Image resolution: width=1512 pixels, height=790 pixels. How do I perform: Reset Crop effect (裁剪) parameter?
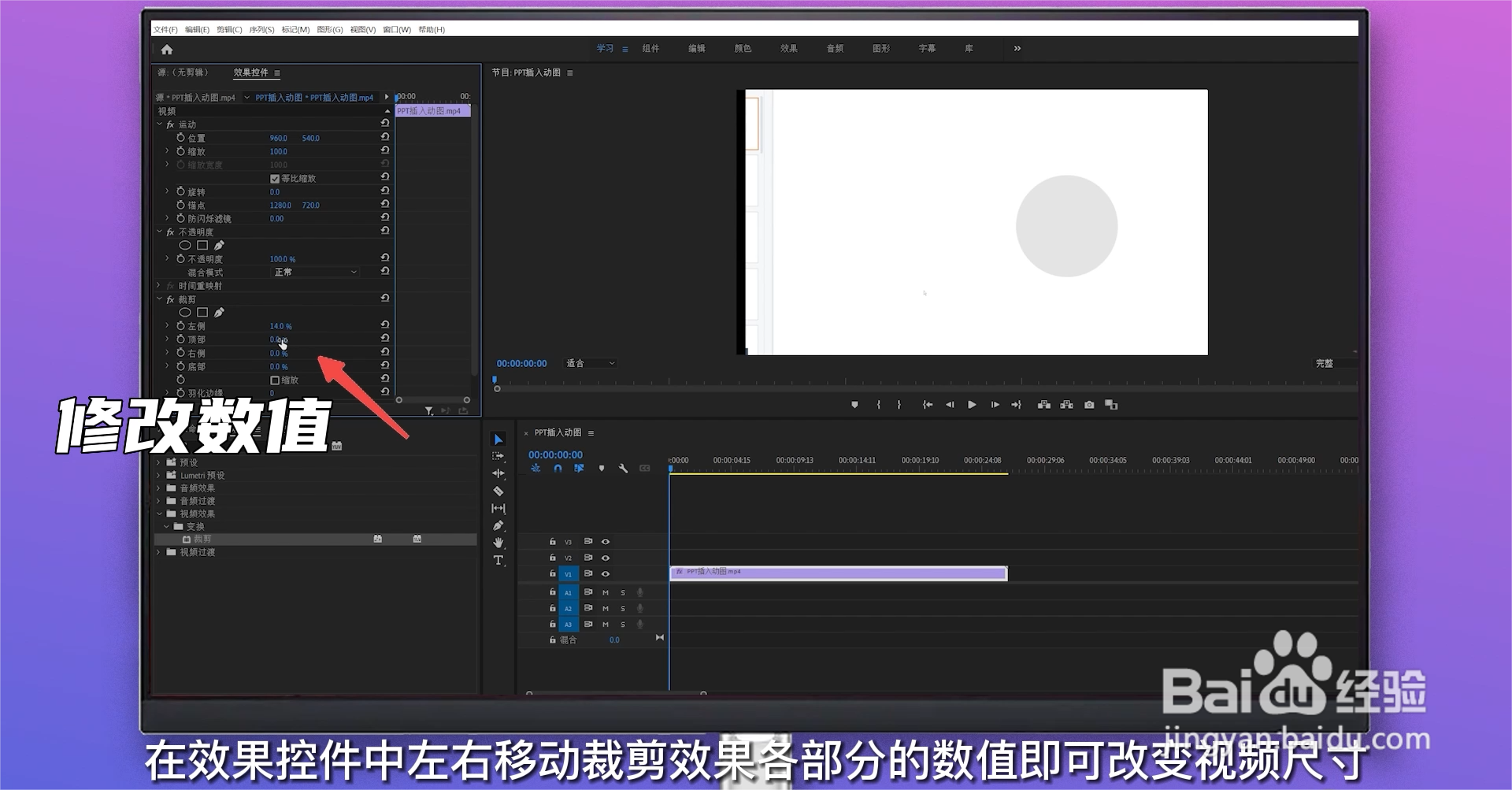coord(385,299)
